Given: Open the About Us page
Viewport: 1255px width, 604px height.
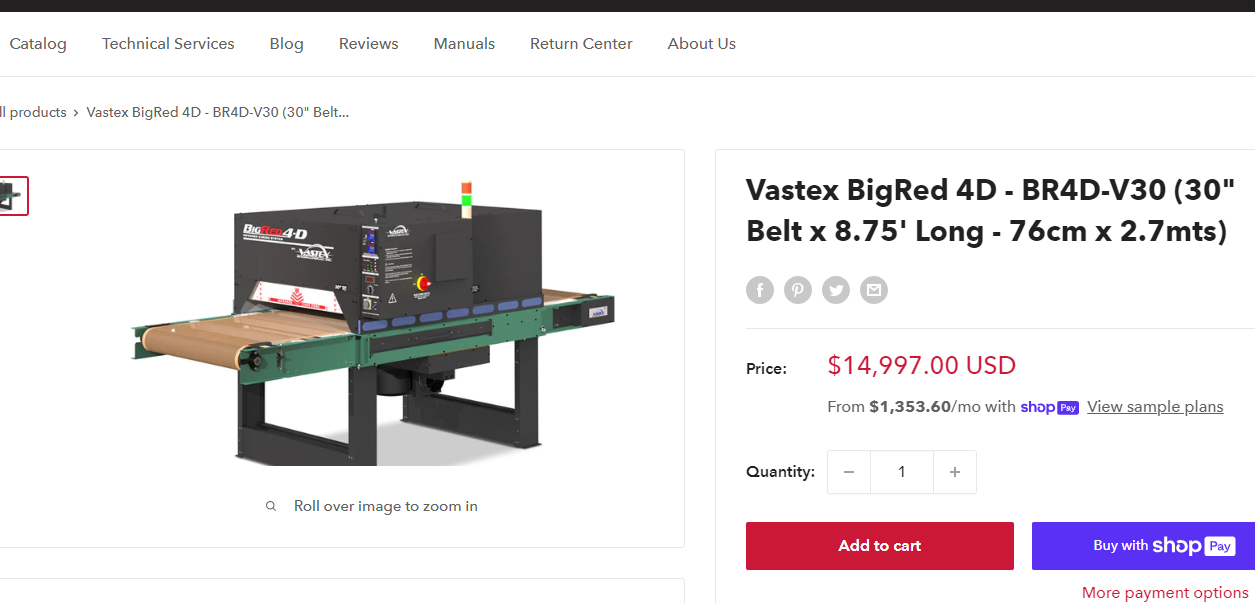Looking at the screenshot, I should (x=701, y=44).
